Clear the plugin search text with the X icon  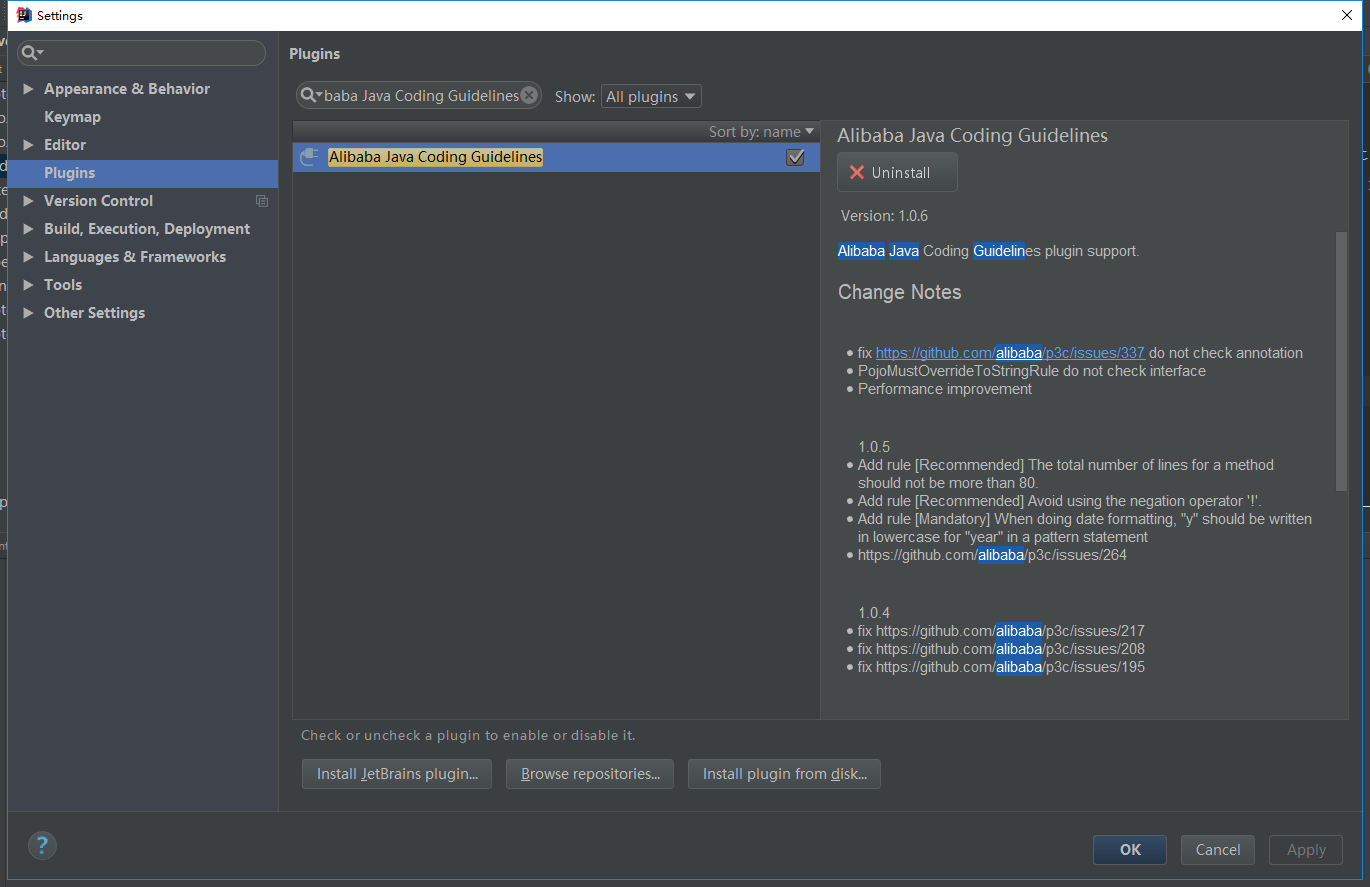coord(529,96)
